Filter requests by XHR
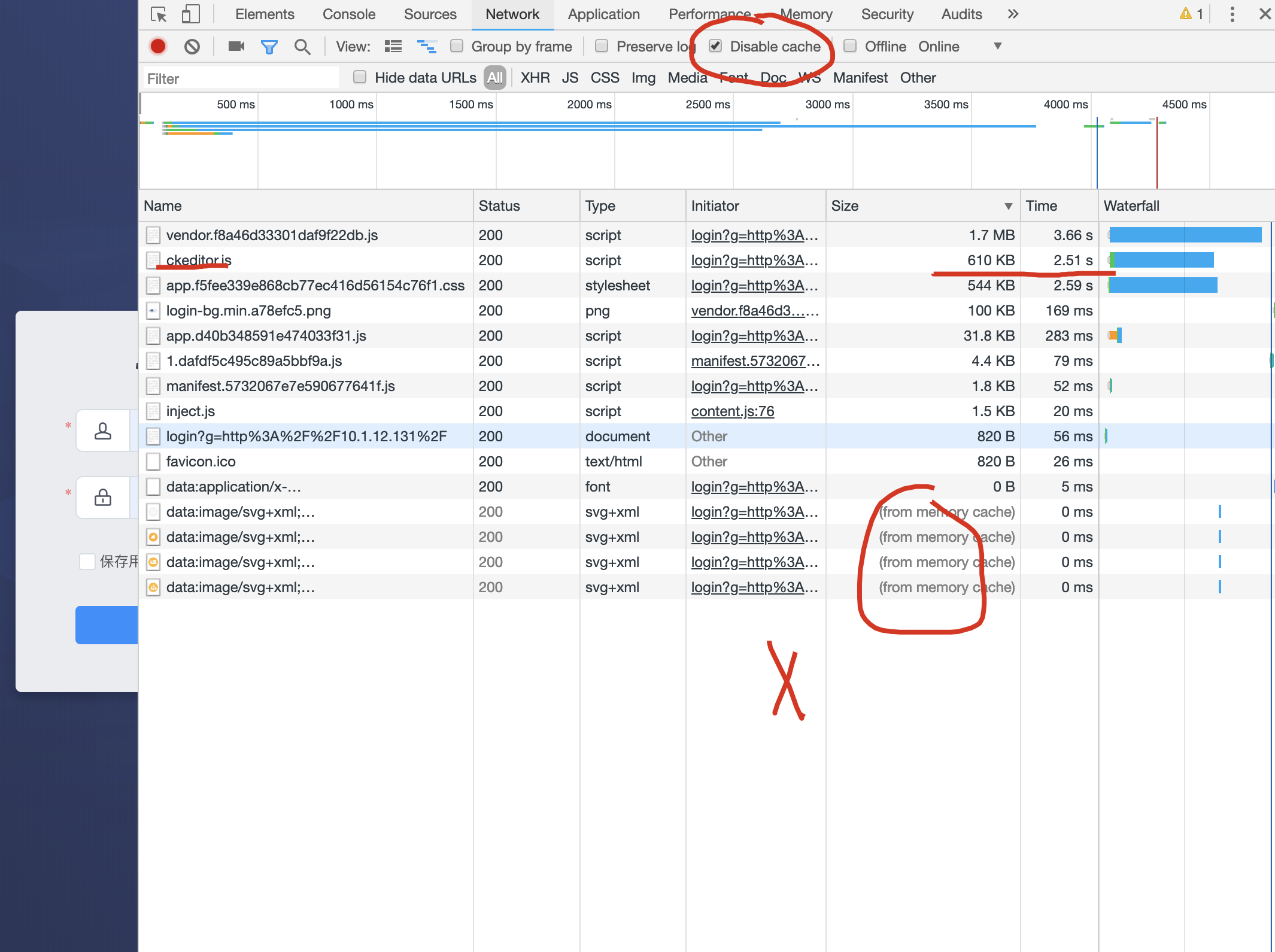1275x952 pixels. pyautogui.click(x=535, y=78)
